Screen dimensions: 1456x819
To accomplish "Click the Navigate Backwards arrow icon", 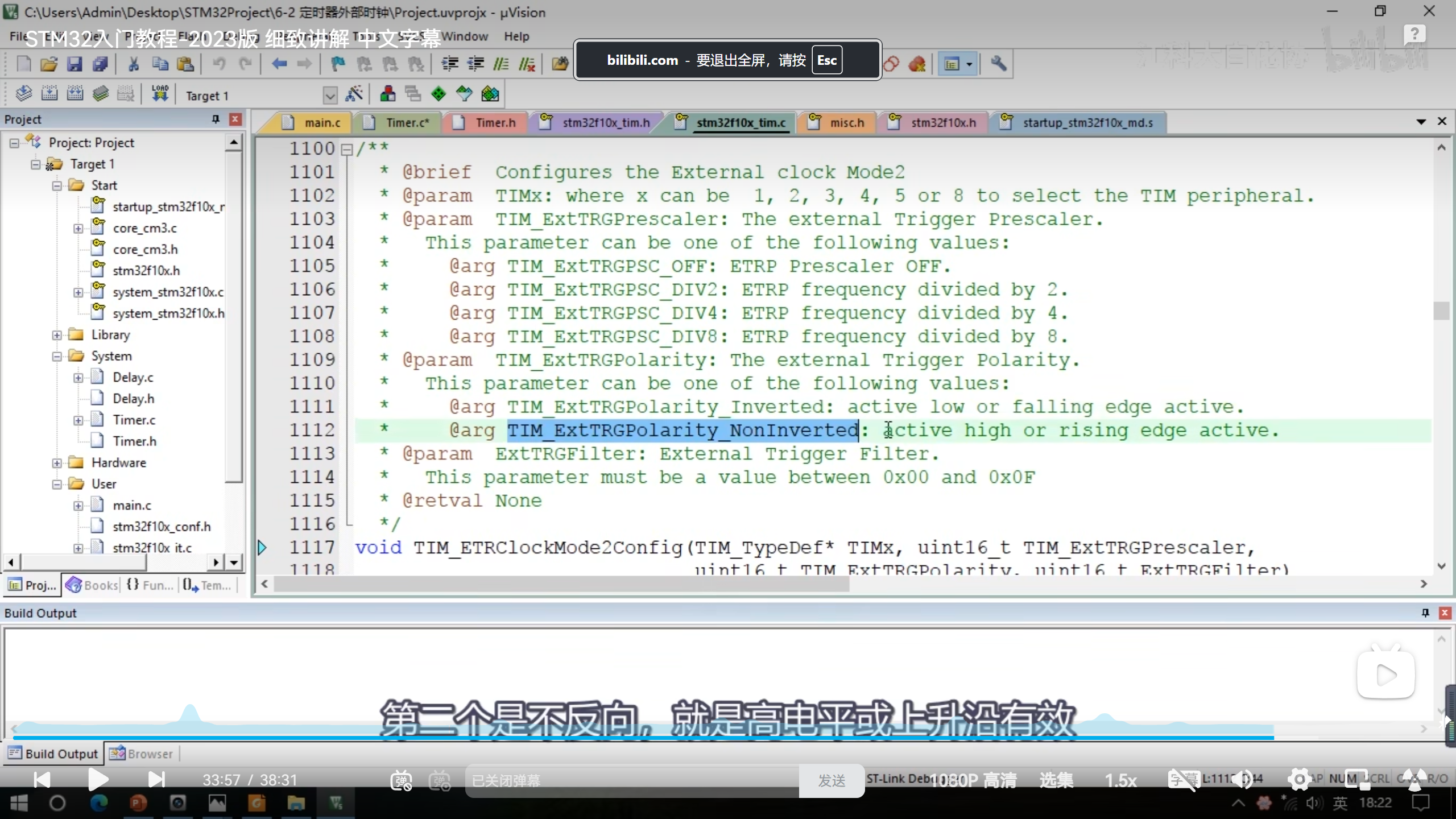I will tap(279, 64).
